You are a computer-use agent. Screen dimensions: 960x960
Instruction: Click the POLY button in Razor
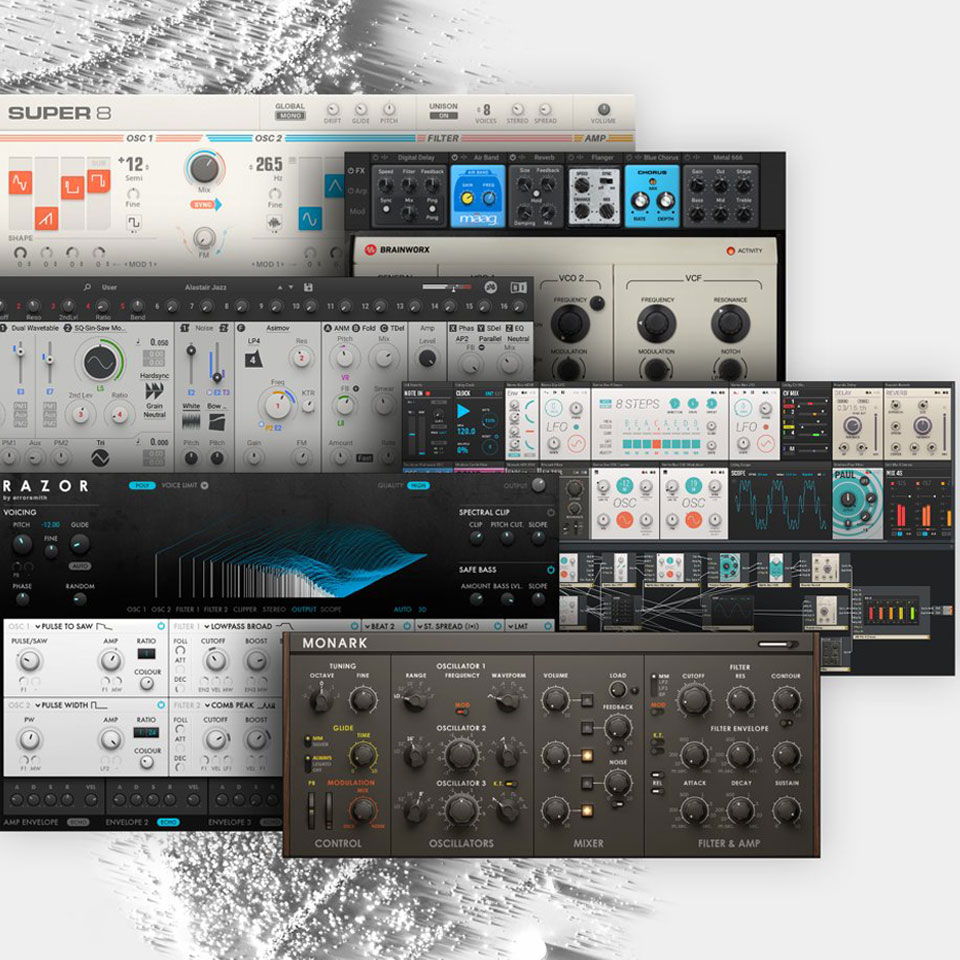(142, 486)
